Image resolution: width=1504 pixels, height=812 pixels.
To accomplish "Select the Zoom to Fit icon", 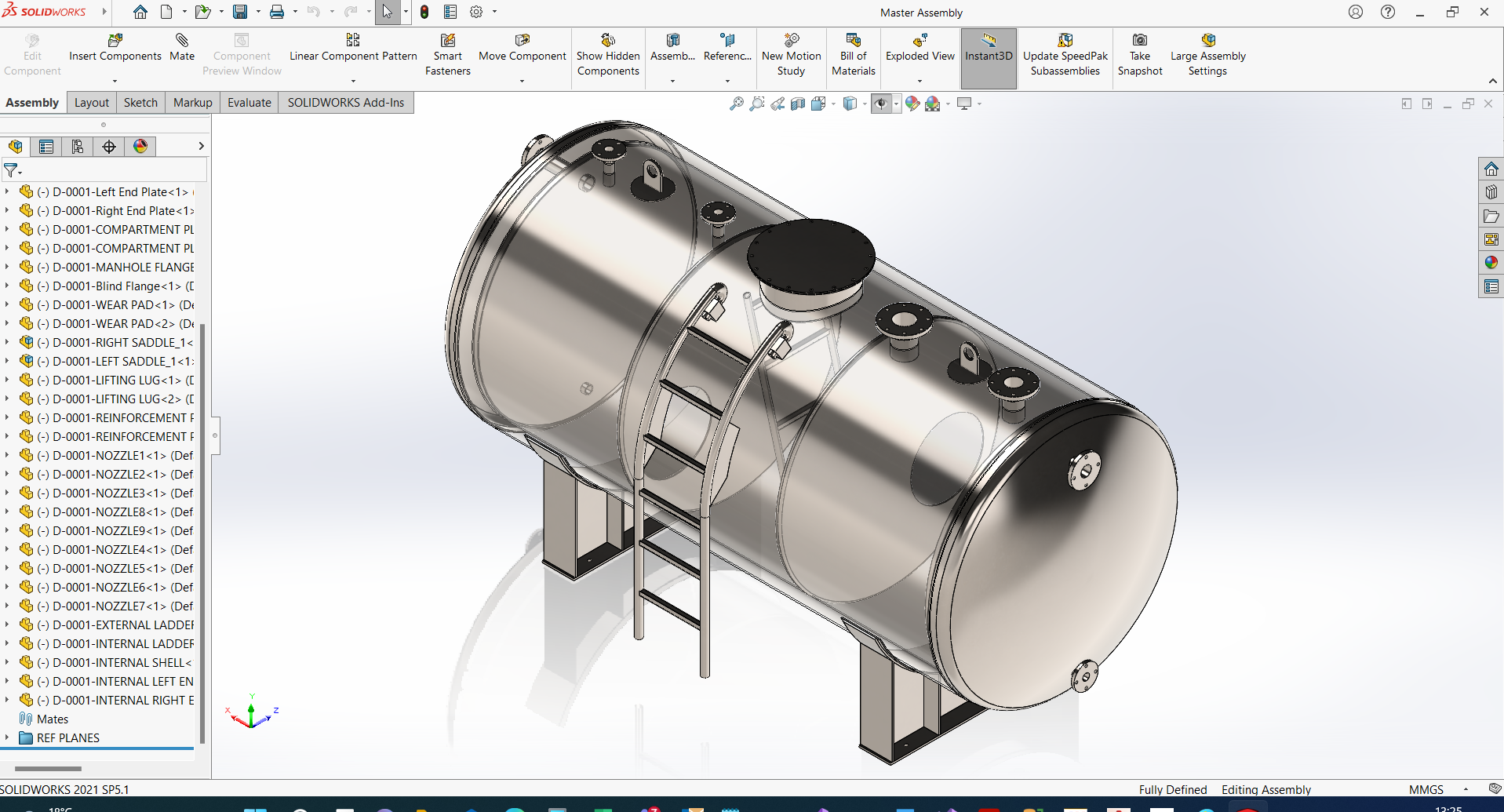I will coord(736,103).
